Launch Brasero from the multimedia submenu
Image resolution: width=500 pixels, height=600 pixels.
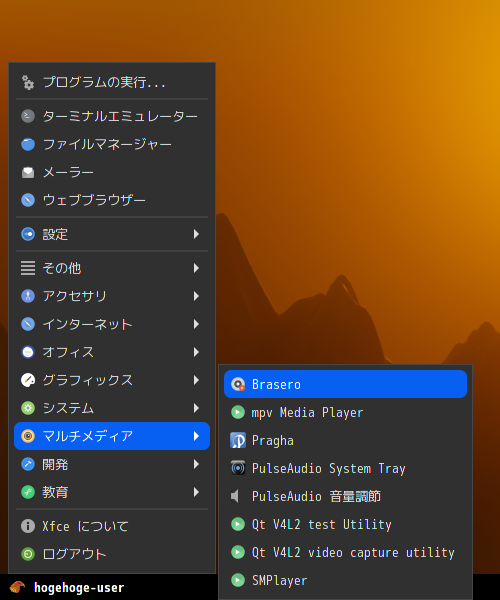345,384
